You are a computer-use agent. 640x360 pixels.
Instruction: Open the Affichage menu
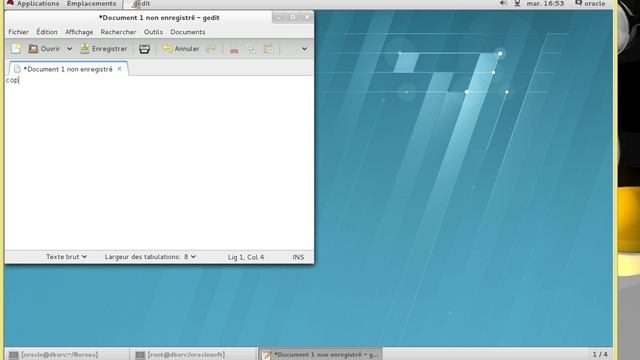coord(79,32)
